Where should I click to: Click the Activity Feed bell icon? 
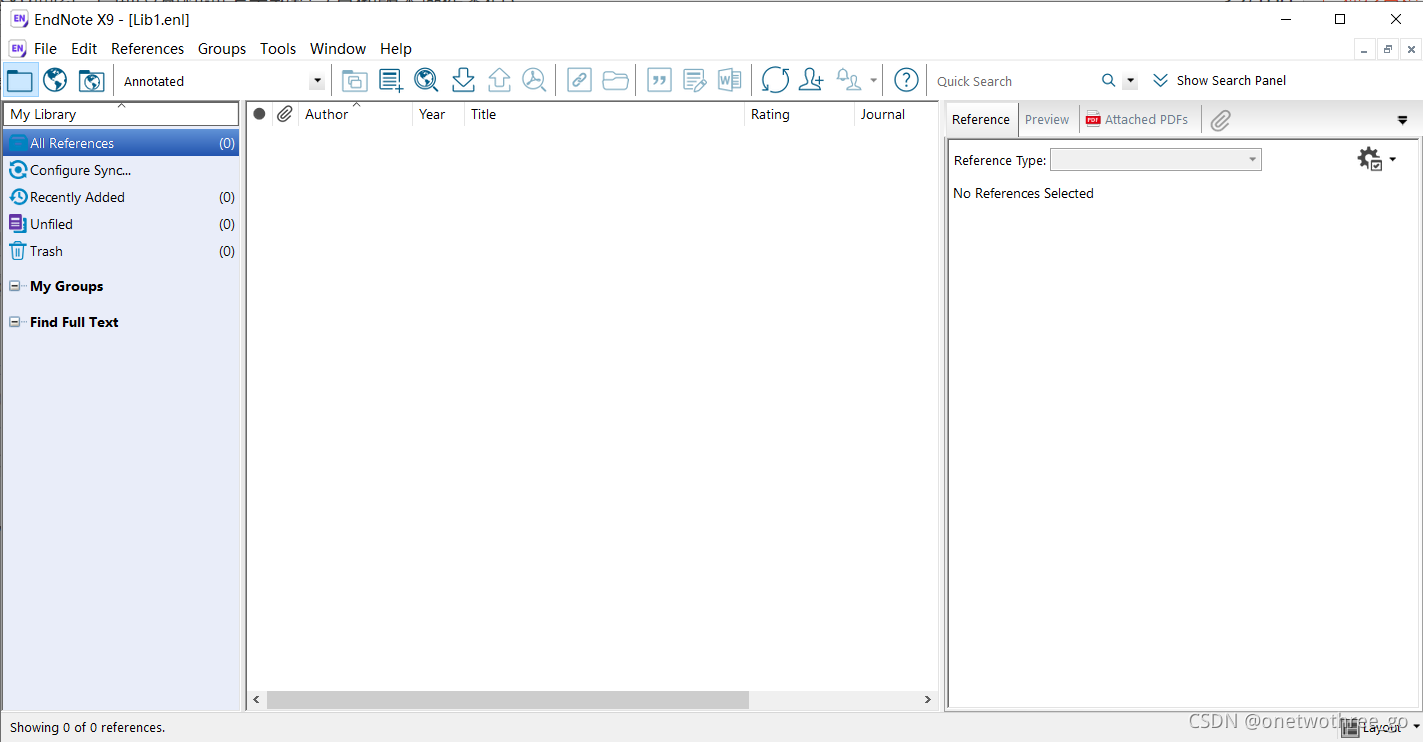tap(849, 81)
